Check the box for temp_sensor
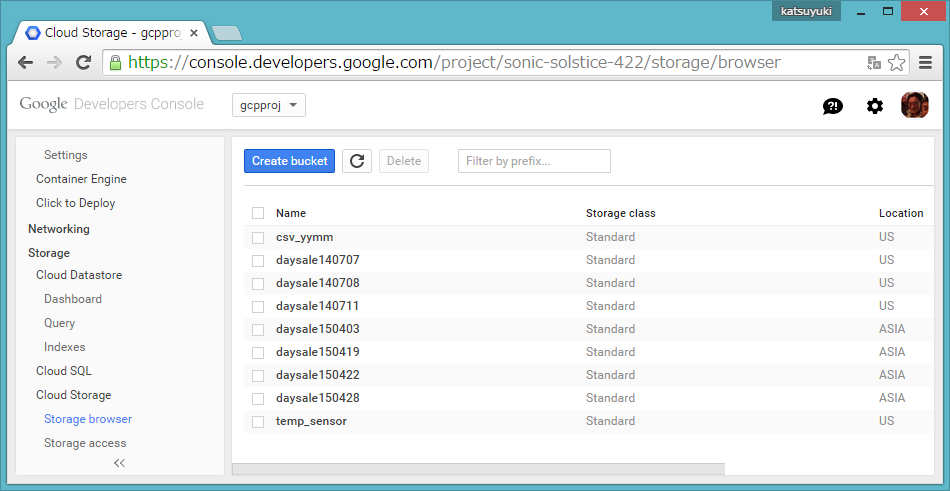The width and height of the screenshot is (950, 491). click(x=258, y=421)
